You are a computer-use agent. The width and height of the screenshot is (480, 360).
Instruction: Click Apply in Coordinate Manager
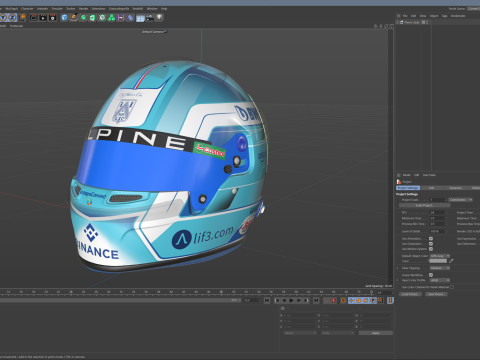point(375,333)
